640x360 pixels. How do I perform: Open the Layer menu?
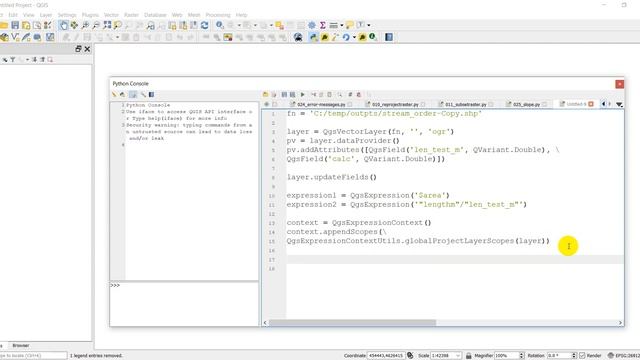click(x=46, y=15)
